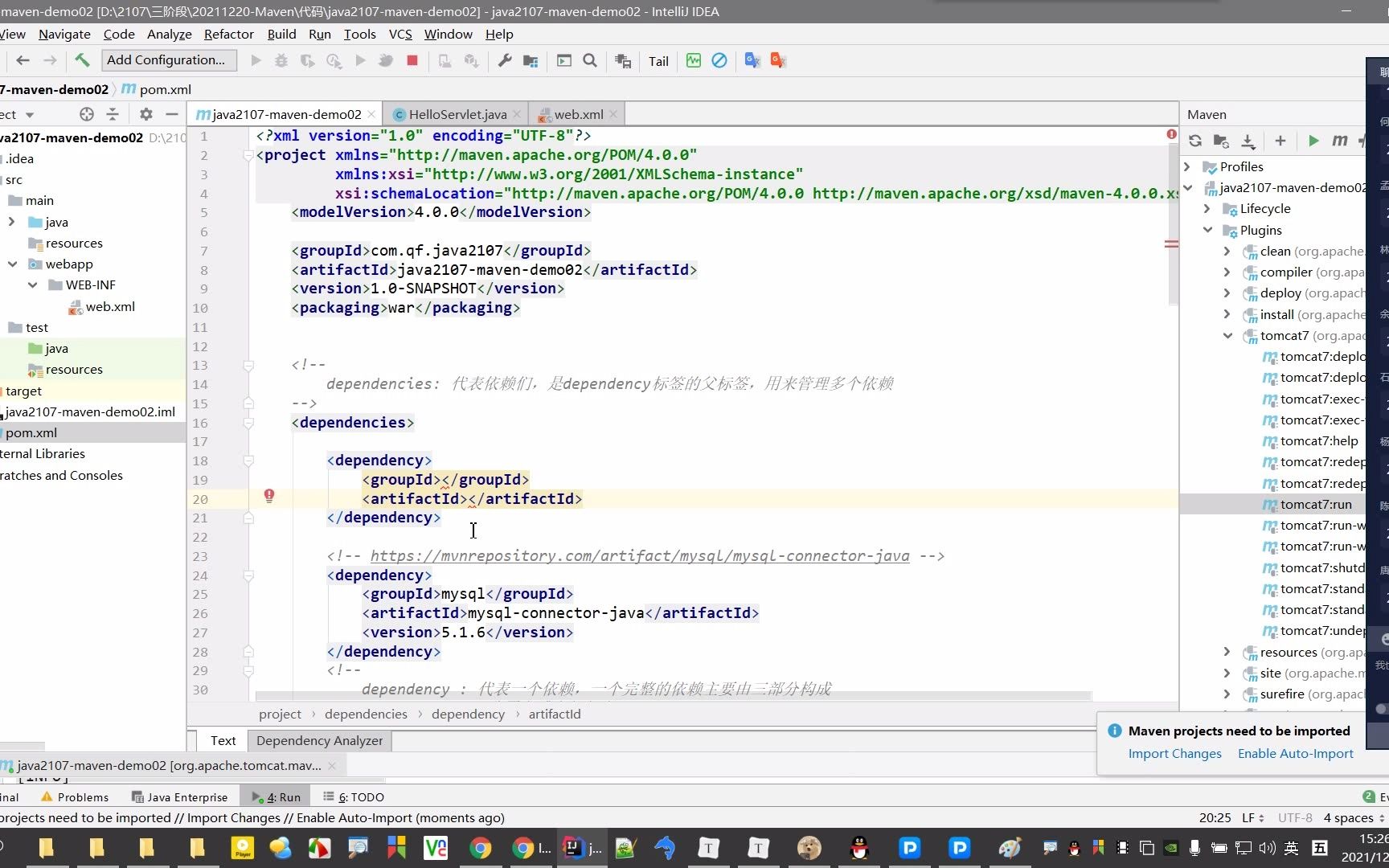1389x868 pixels.
Task: Open Settings via the wrench icon
Action: coord(505,60)
